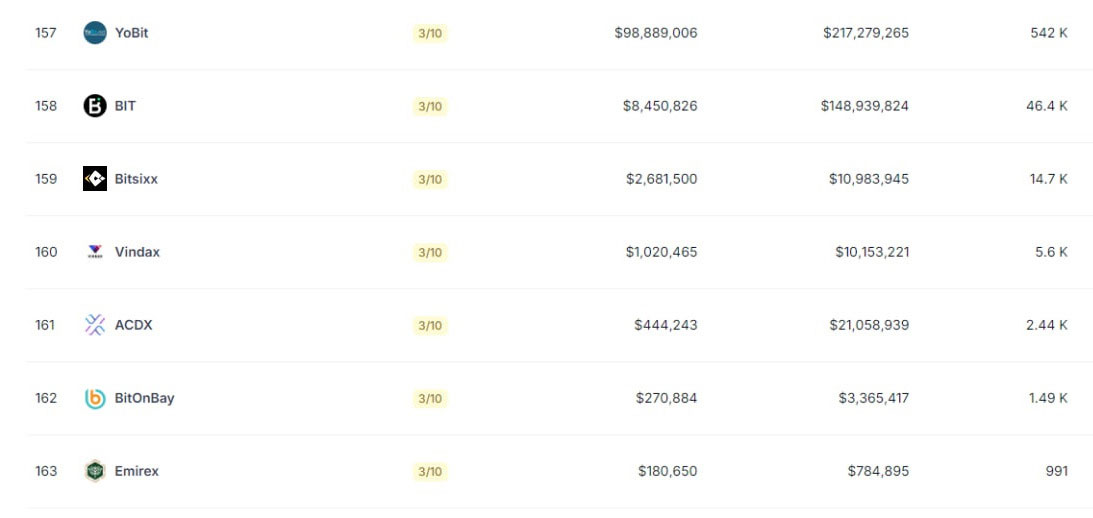
Task: Open the Bitsixx exchange name link
Action: tap(137, 179)
